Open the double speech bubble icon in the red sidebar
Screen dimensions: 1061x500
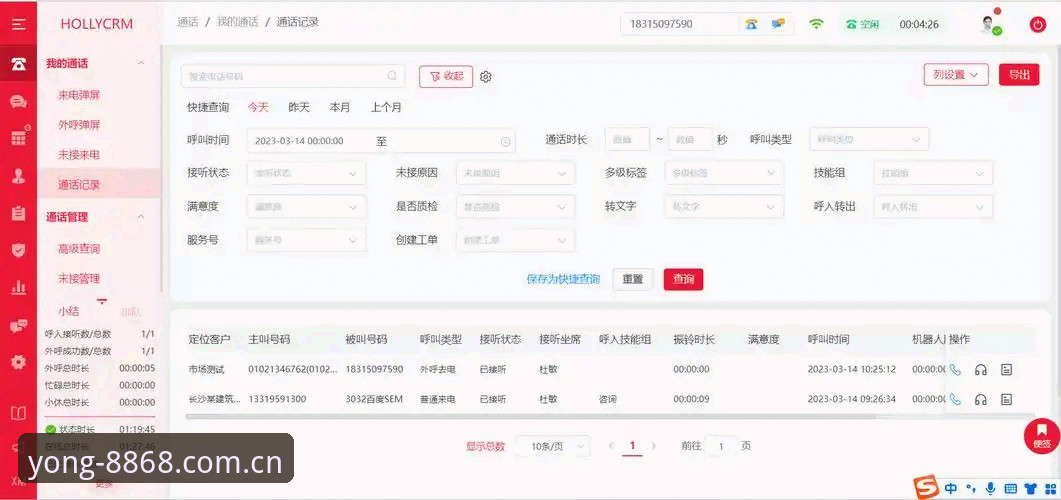click(18, 325)
